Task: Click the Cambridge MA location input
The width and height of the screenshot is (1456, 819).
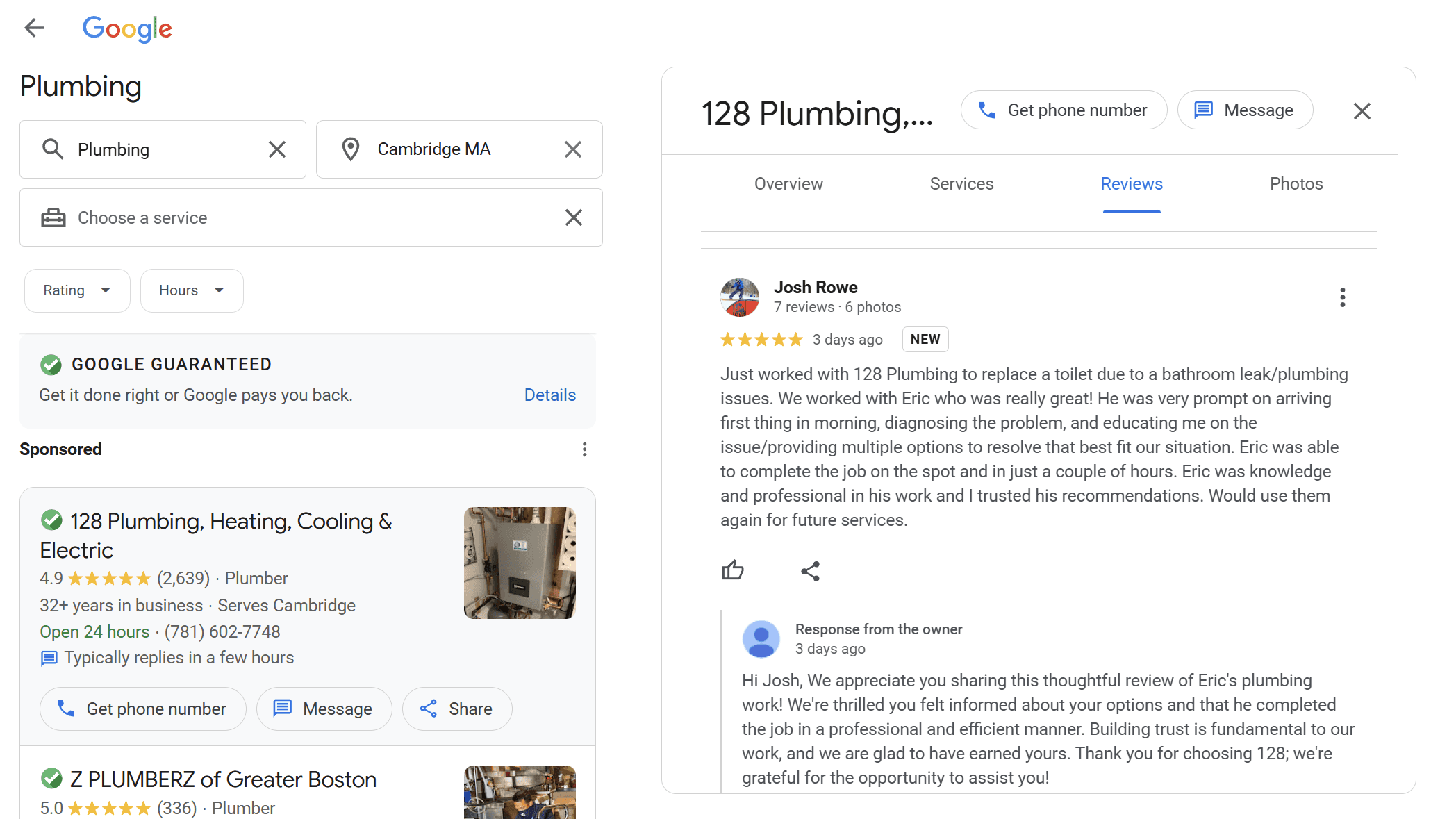Action: (459, 149)
